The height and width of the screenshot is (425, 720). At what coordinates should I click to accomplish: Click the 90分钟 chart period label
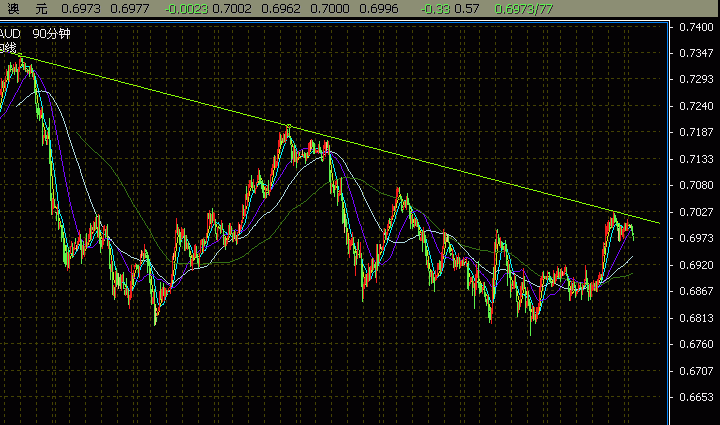[51, 34]
